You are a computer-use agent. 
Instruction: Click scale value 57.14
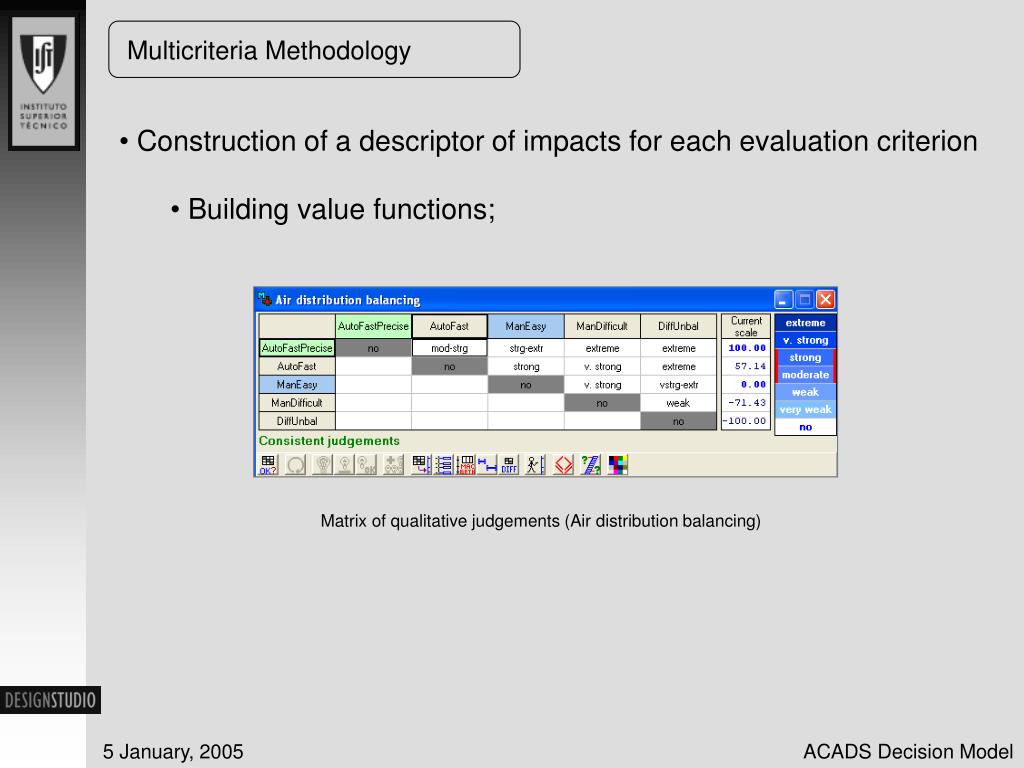click(x=746, y=366)
